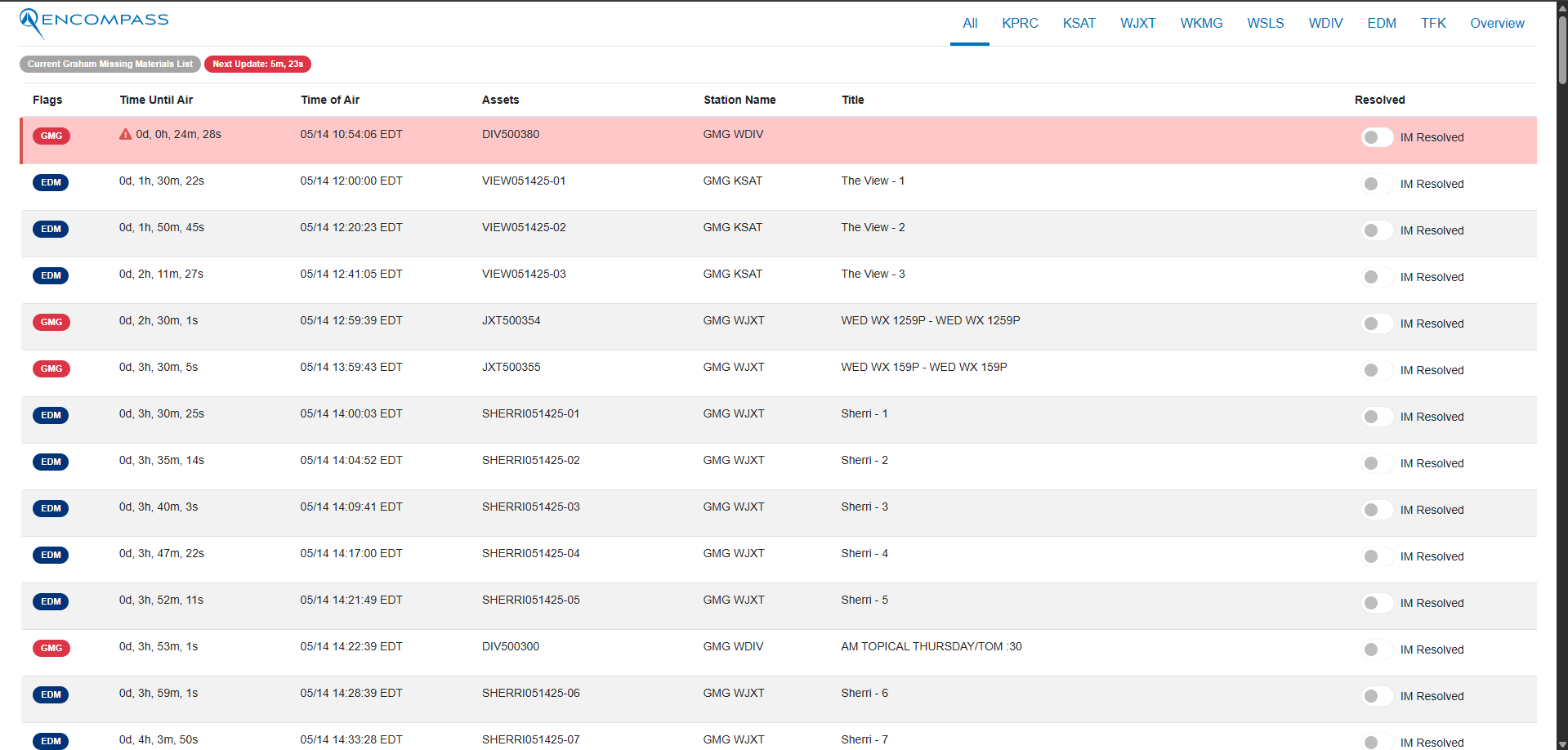
Task: Click the warning triangle on the highlighted DIV500380 row
Action: [x=124, y=134]
